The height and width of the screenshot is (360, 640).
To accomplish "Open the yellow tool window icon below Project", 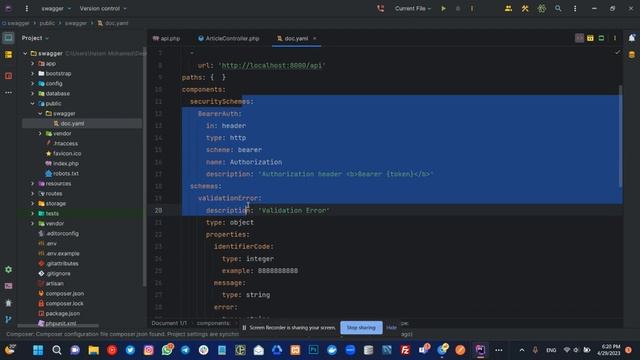I will pos(8,55).
